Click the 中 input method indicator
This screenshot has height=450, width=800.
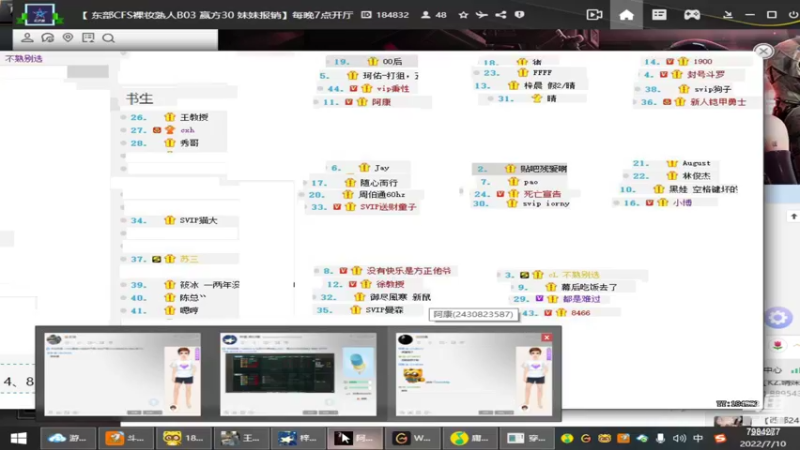point(698,438)
